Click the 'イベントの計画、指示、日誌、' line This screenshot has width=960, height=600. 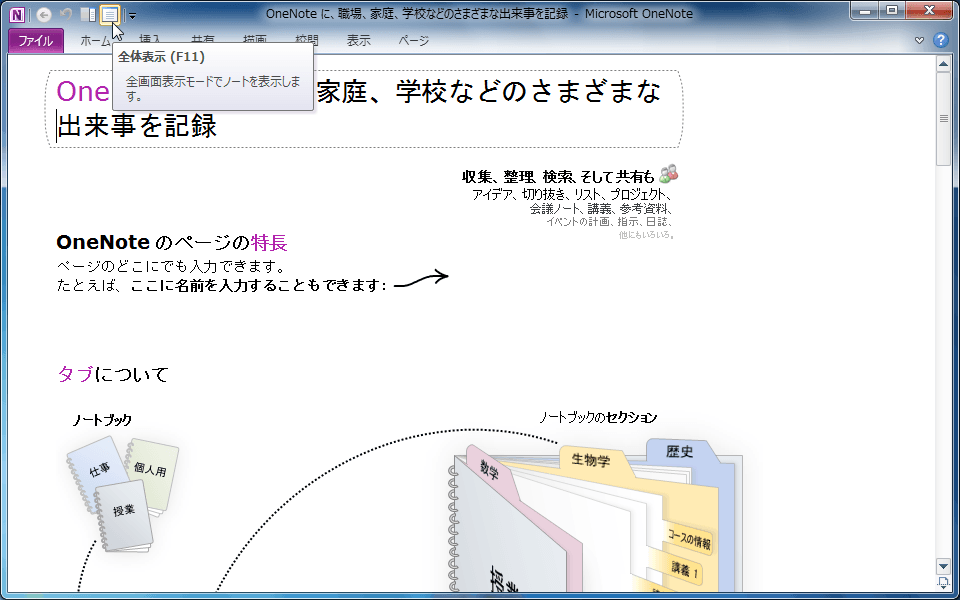point(609,222)
